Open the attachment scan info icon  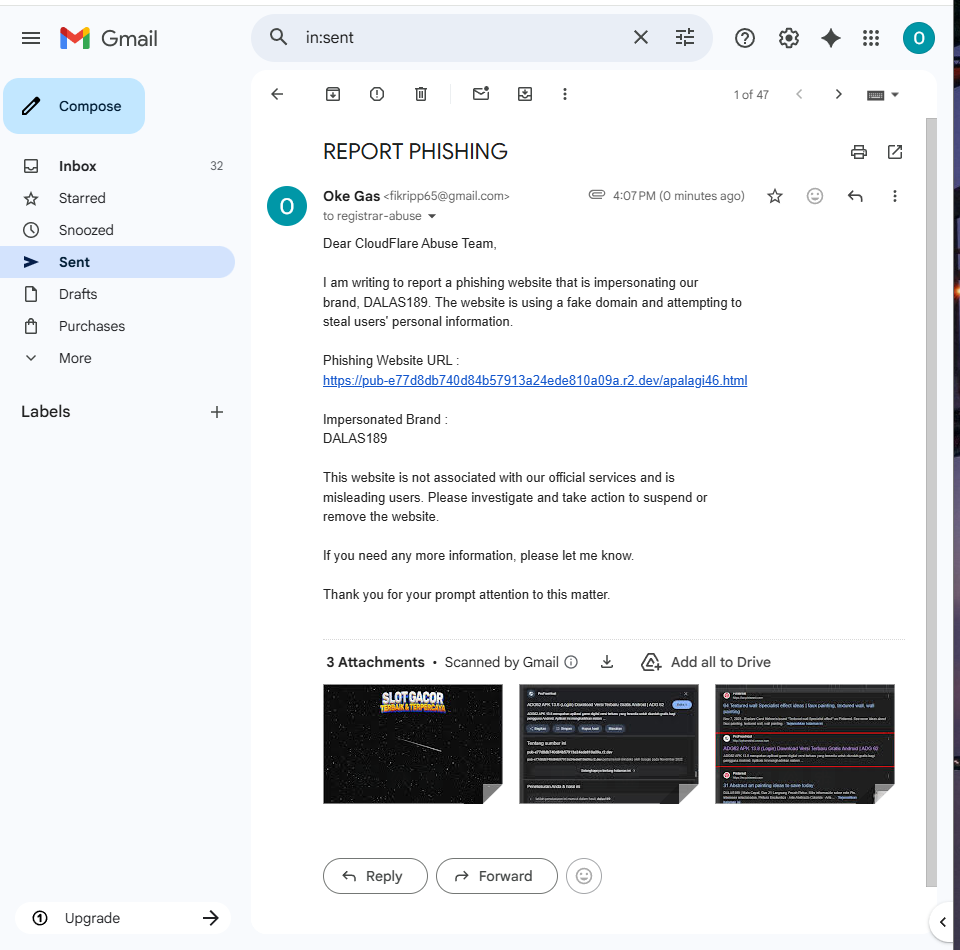(x=571, y=662)
